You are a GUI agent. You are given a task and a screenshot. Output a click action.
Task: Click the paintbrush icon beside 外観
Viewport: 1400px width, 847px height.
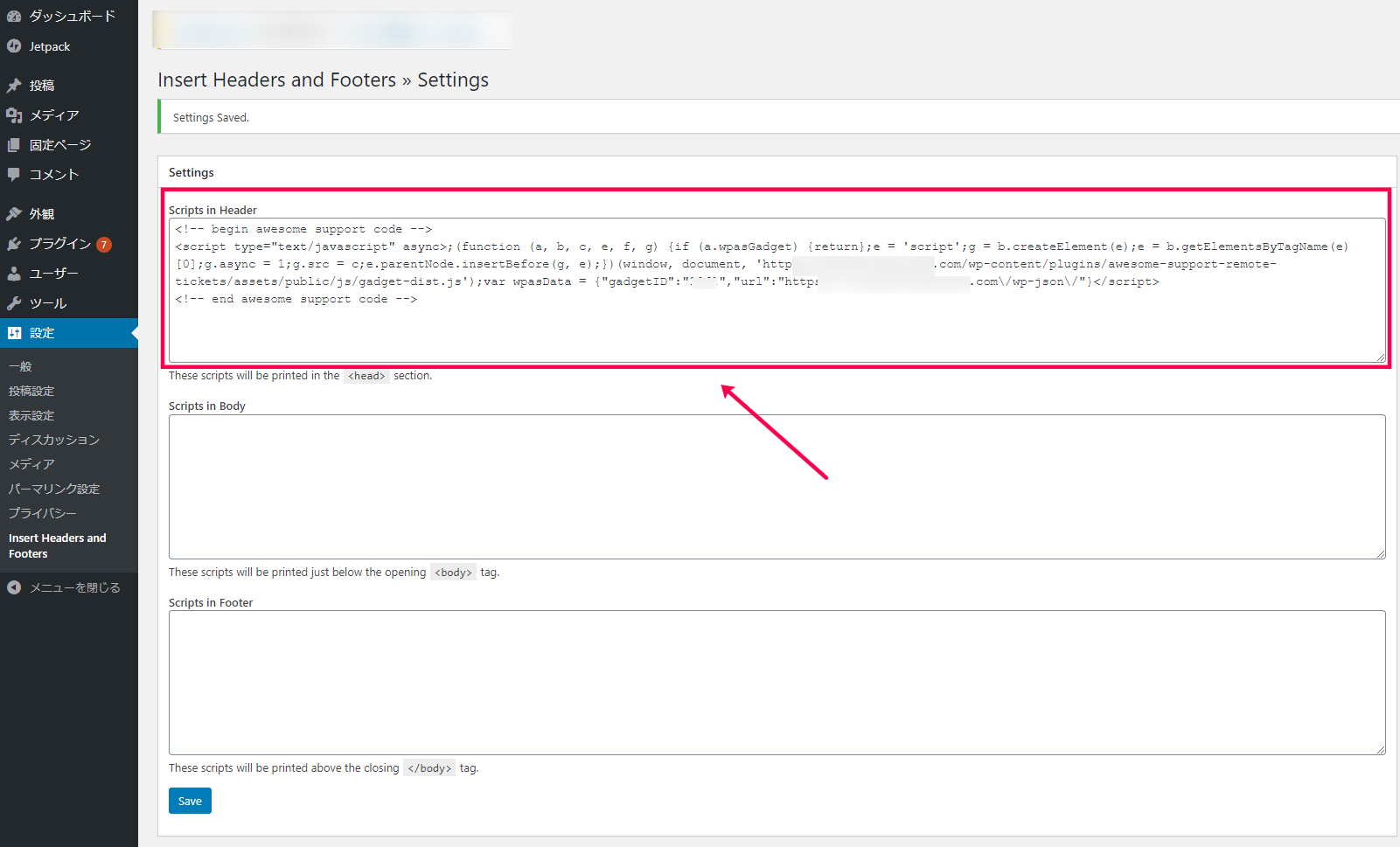pos(14,214)
